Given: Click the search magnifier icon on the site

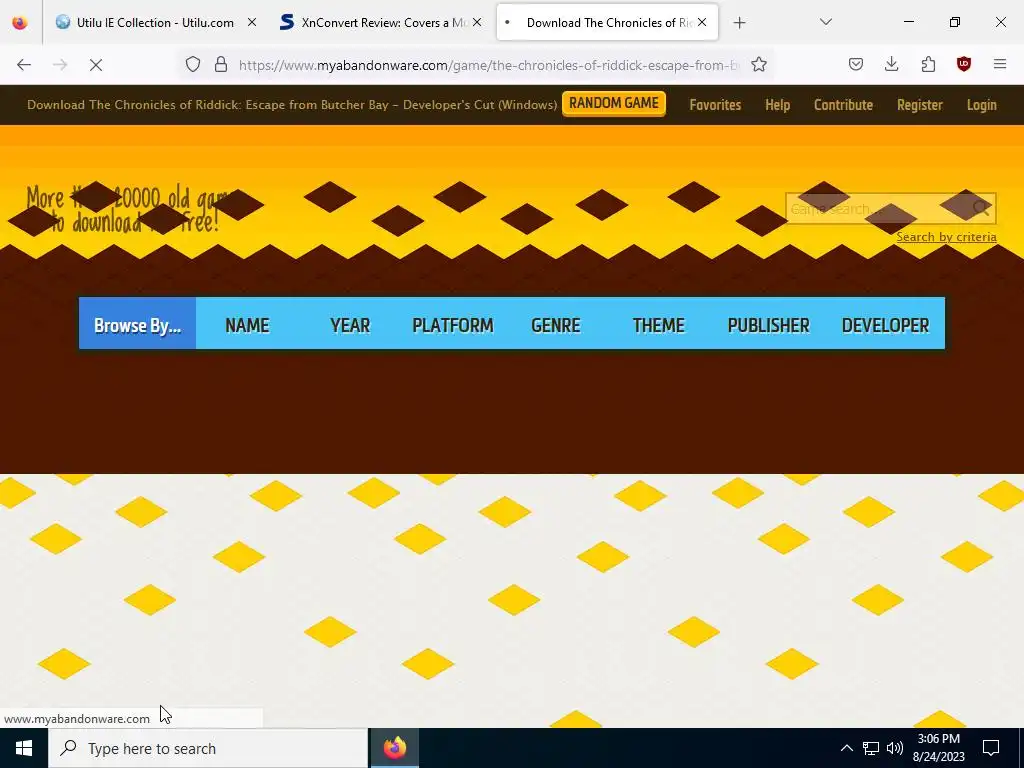Looking at the screenshot, I should point(981,208).
